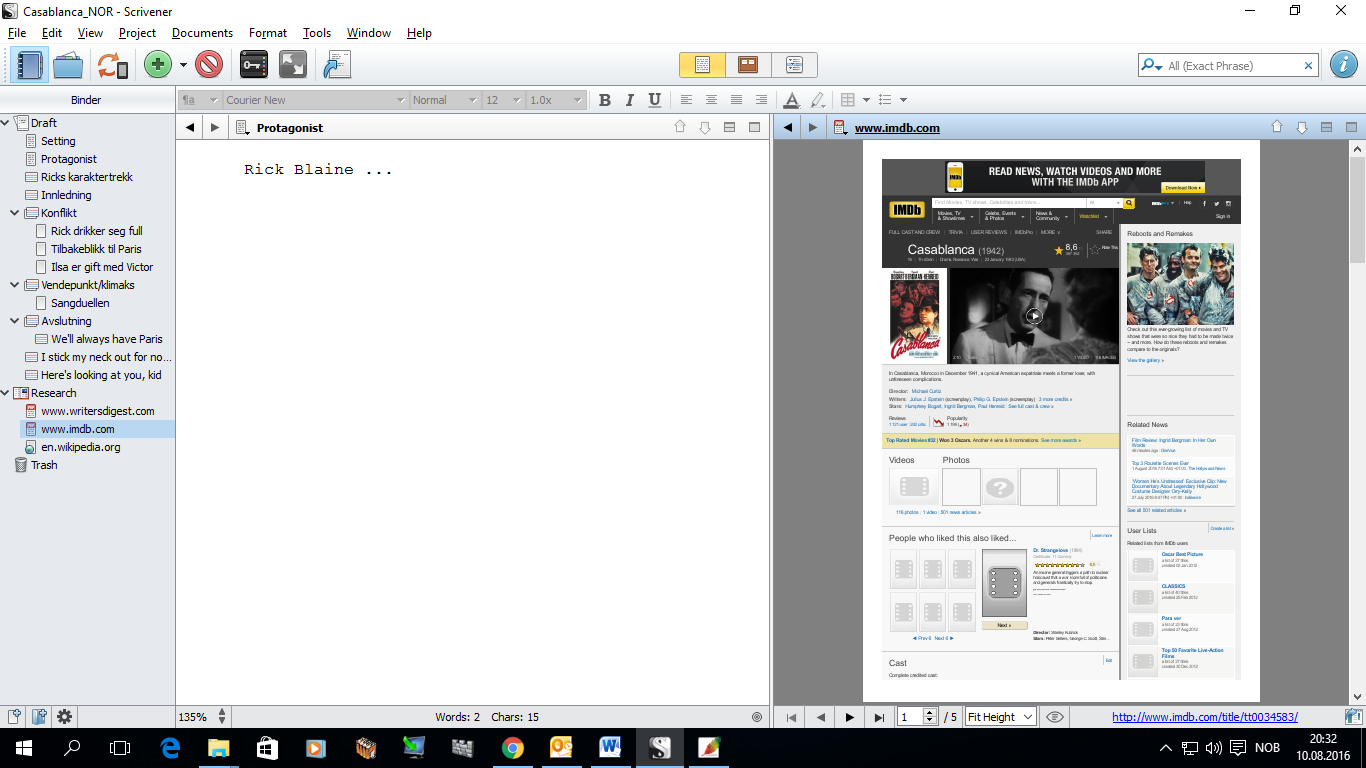Sync projects with mobile device
This screenshot has width=1366, height=768.
[x=108, y=65]
